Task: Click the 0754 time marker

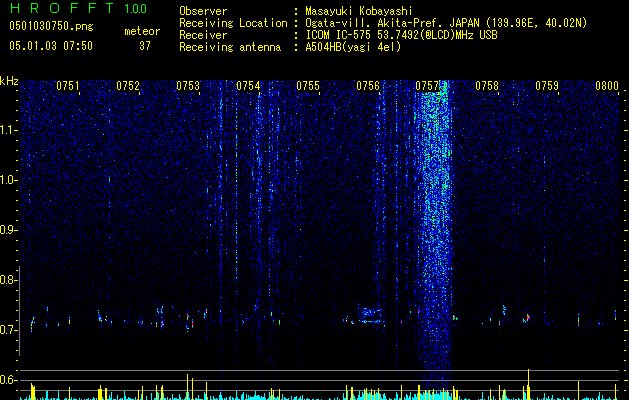Action: click(x=248, y=86)
